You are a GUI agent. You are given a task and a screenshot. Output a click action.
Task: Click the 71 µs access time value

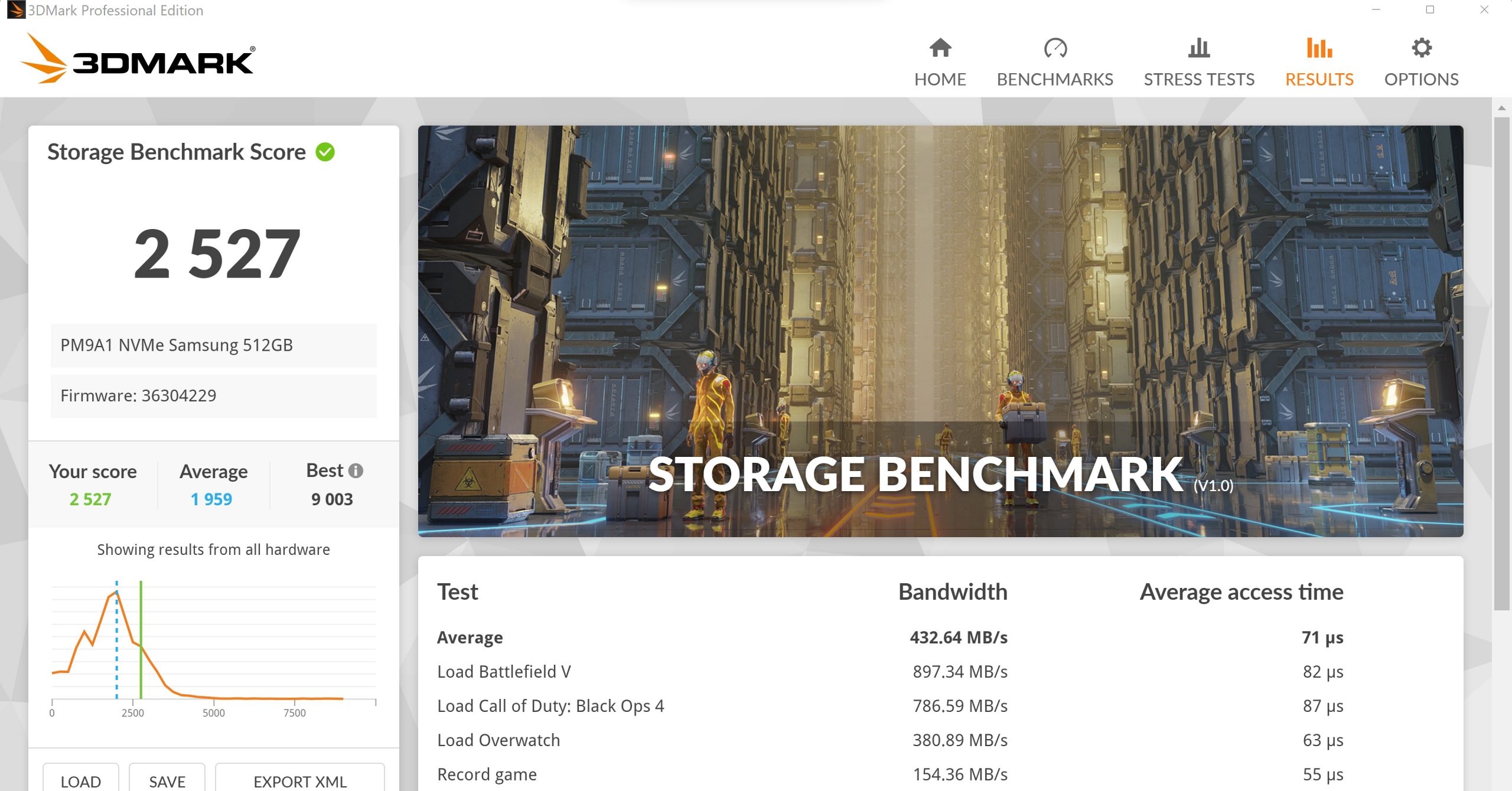[x=1322, y=638]
